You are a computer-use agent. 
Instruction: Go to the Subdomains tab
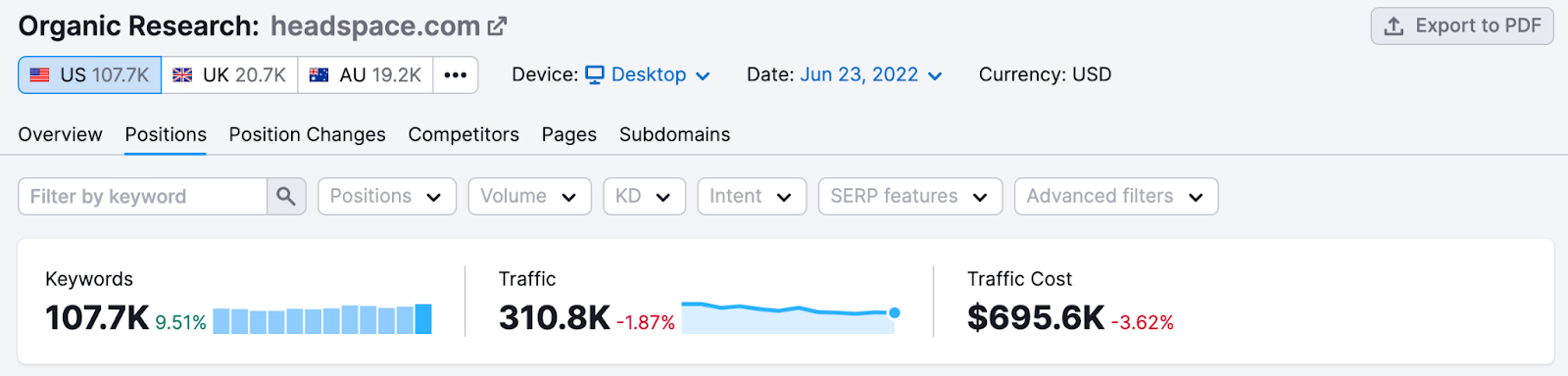pyautogui.click(x=674, y=135)
